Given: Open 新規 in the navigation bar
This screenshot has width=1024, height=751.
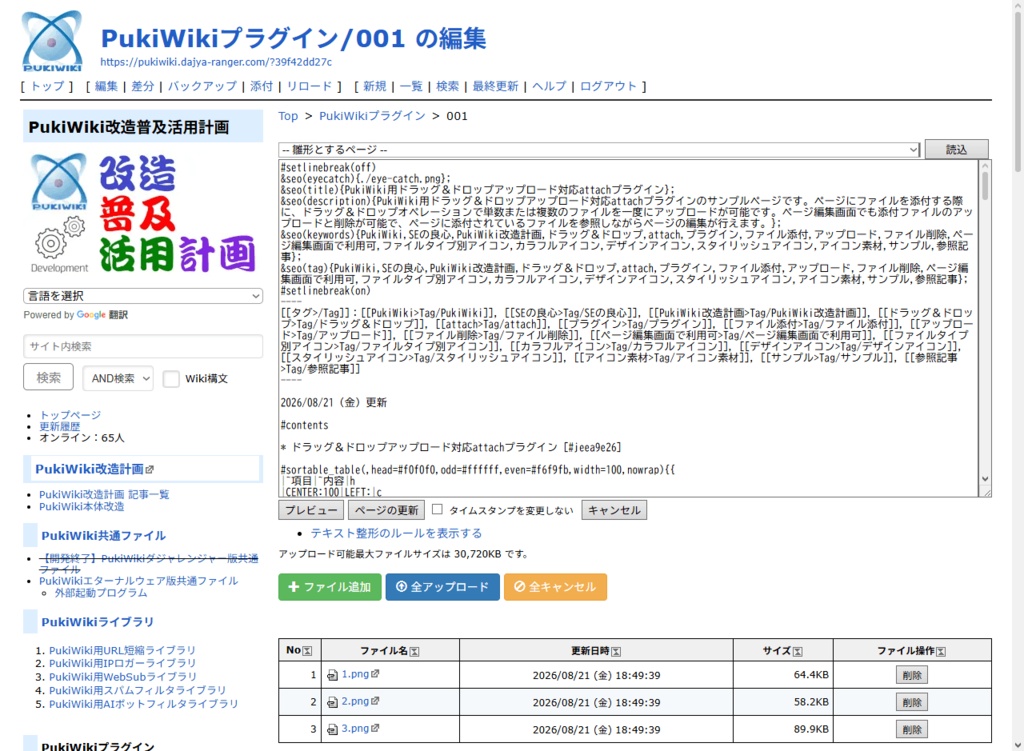Looking at the screenshot, I should (375, 86).
